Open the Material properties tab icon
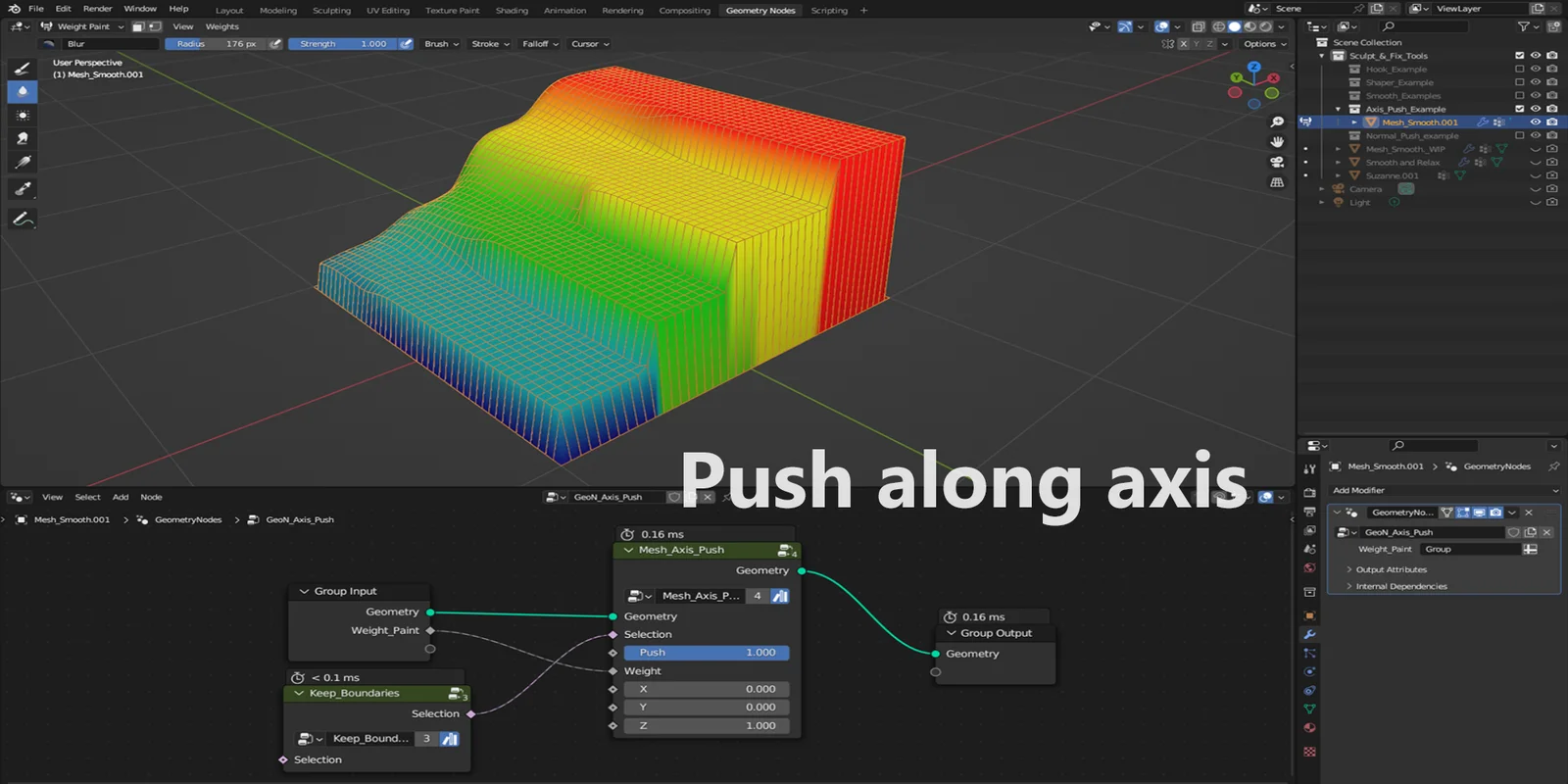 [x=1309, y=727]
